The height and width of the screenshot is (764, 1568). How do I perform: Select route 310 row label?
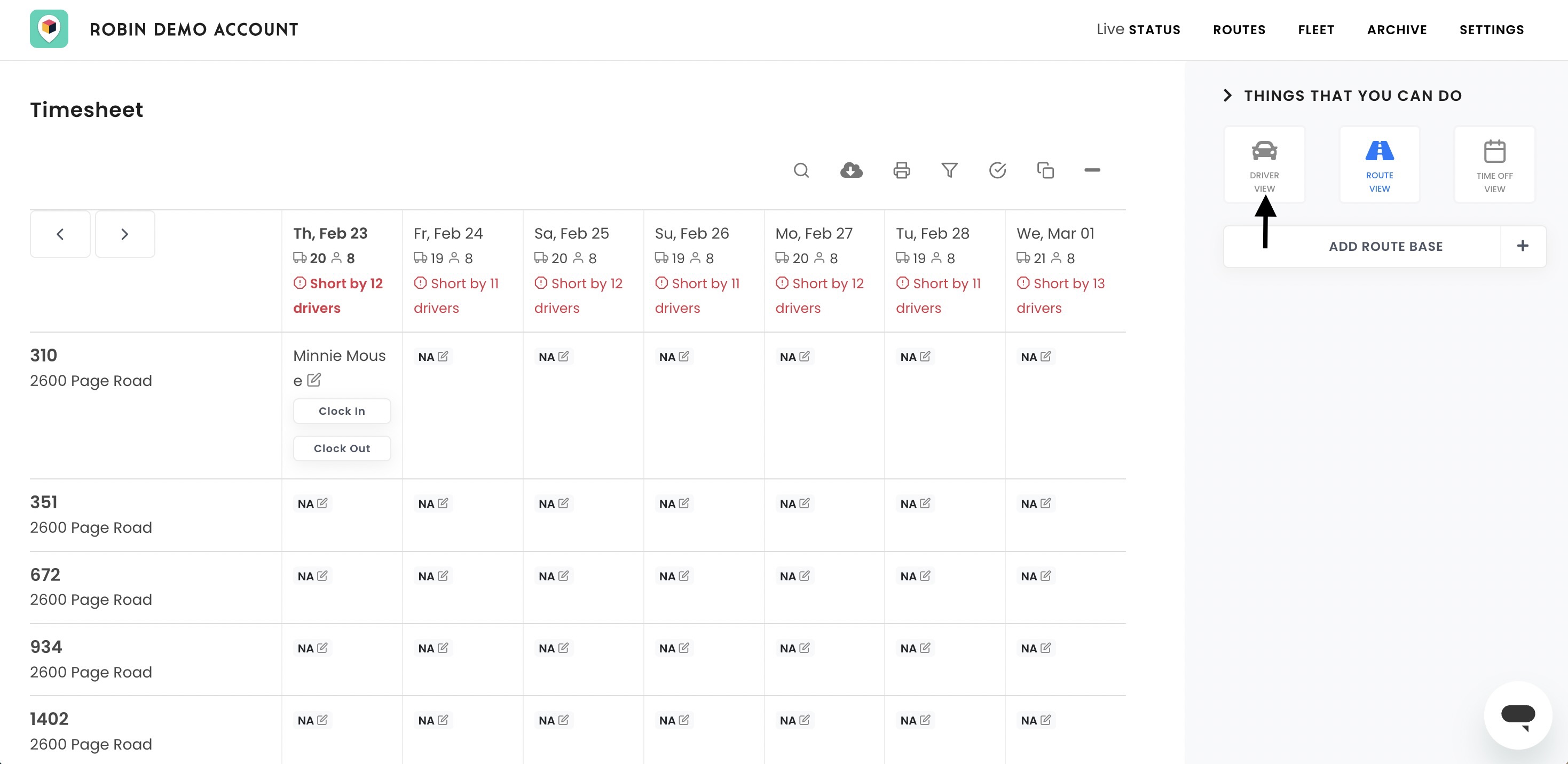click(x=43, y=355)
